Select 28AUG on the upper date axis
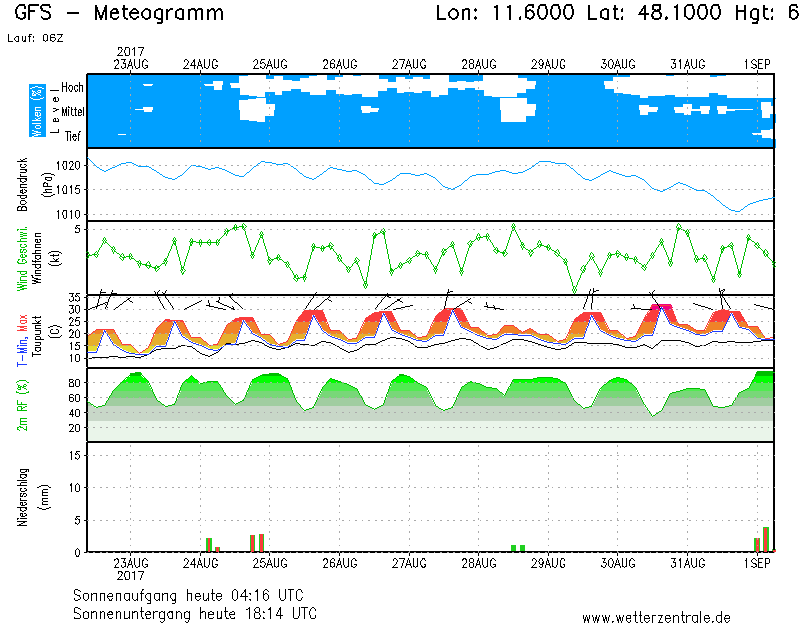The height and width of the screenshot is (625, 800). (x=479, y=65)
